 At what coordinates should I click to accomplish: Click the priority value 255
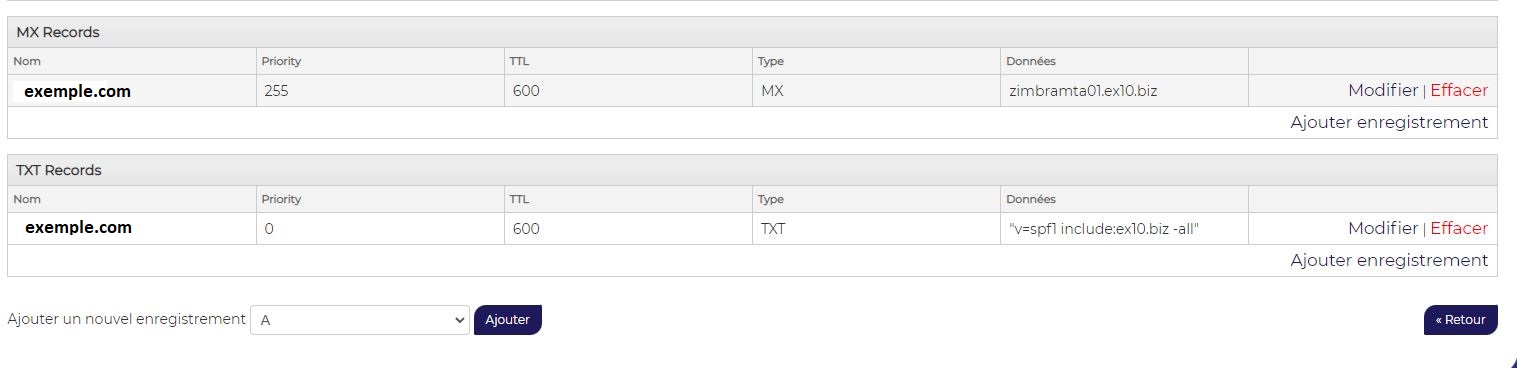point(276,91)
